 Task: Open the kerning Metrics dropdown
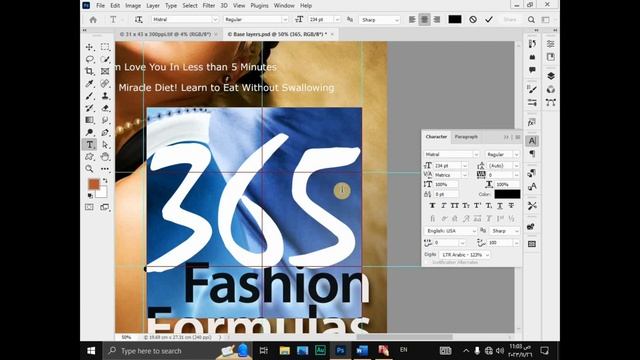click(465, 175)
